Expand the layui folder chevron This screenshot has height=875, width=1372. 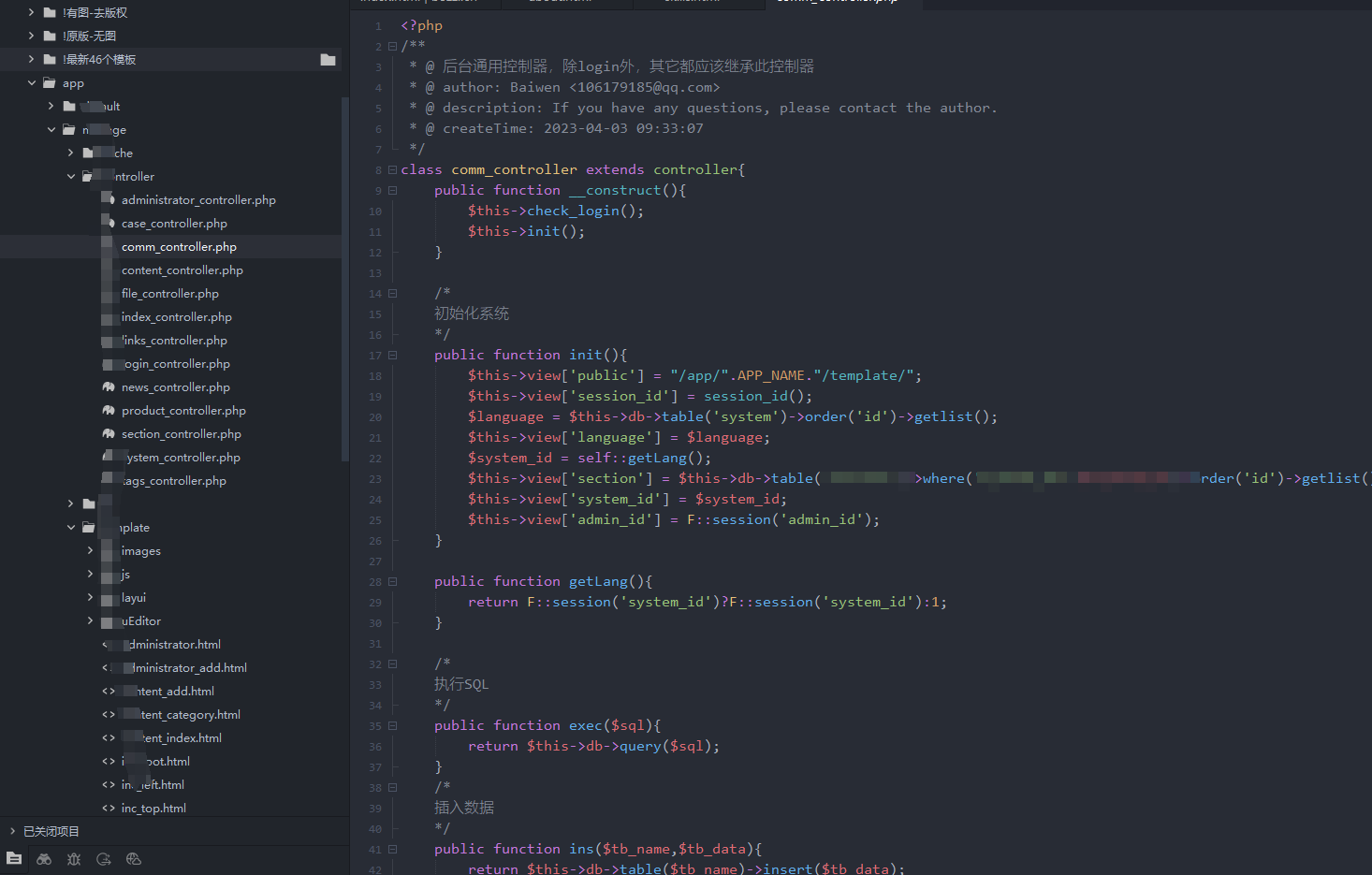coord(90,597)
